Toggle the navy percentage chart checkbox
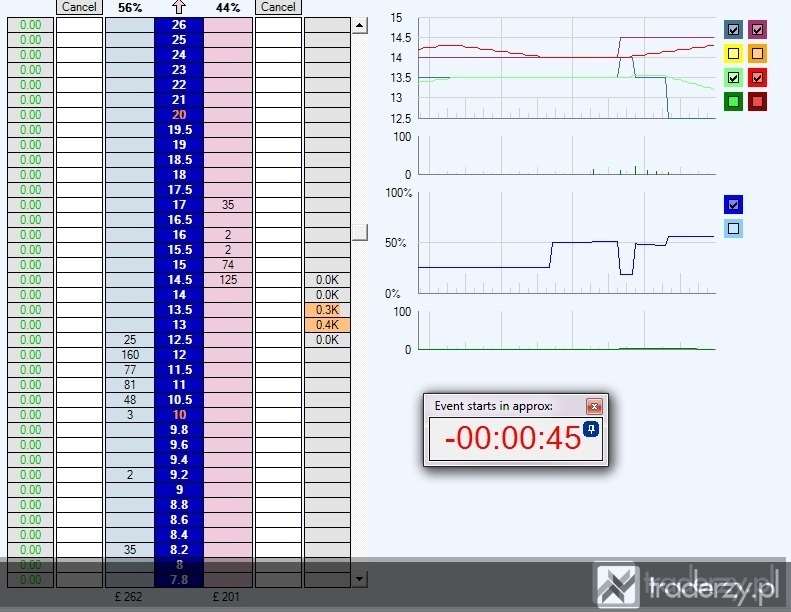Viewport: 791px width, 612px height. tap(733, 205)
